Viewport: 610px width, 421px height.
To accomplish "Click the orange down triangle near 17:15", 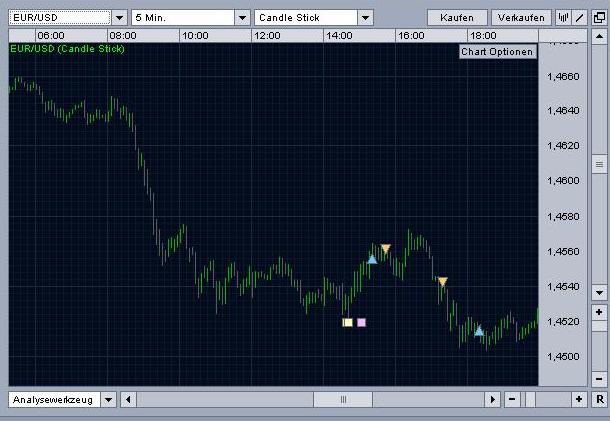I will (443, 281).
